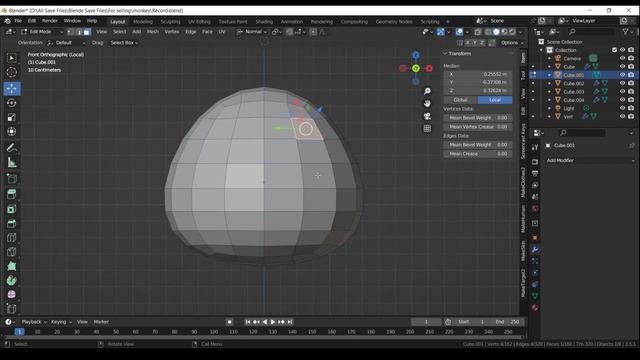Select the Measure tool
This screenshot has width=640, height=360.
(11, 162)
